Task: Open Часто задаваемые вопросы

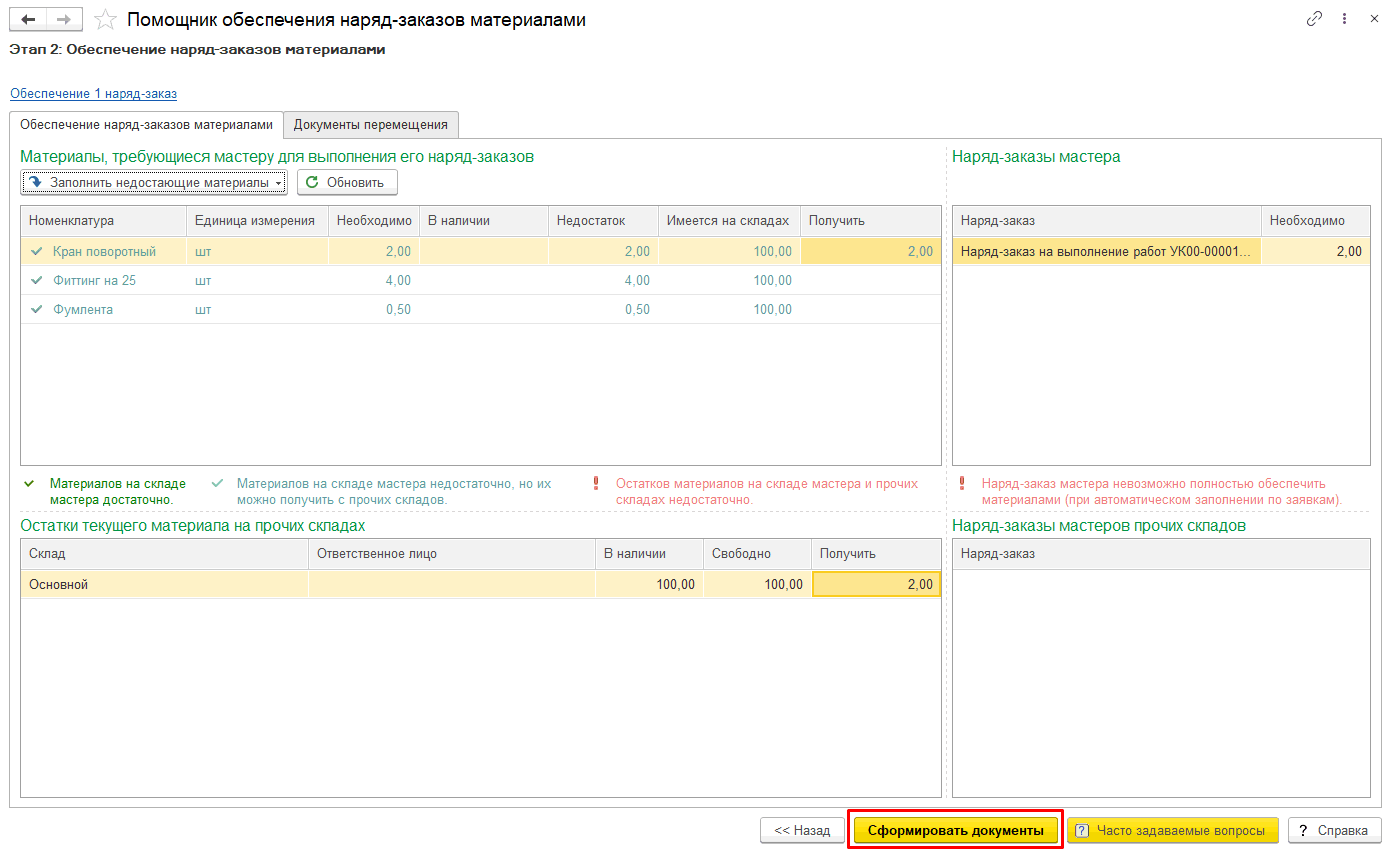Action: (x=1172, y=830)
